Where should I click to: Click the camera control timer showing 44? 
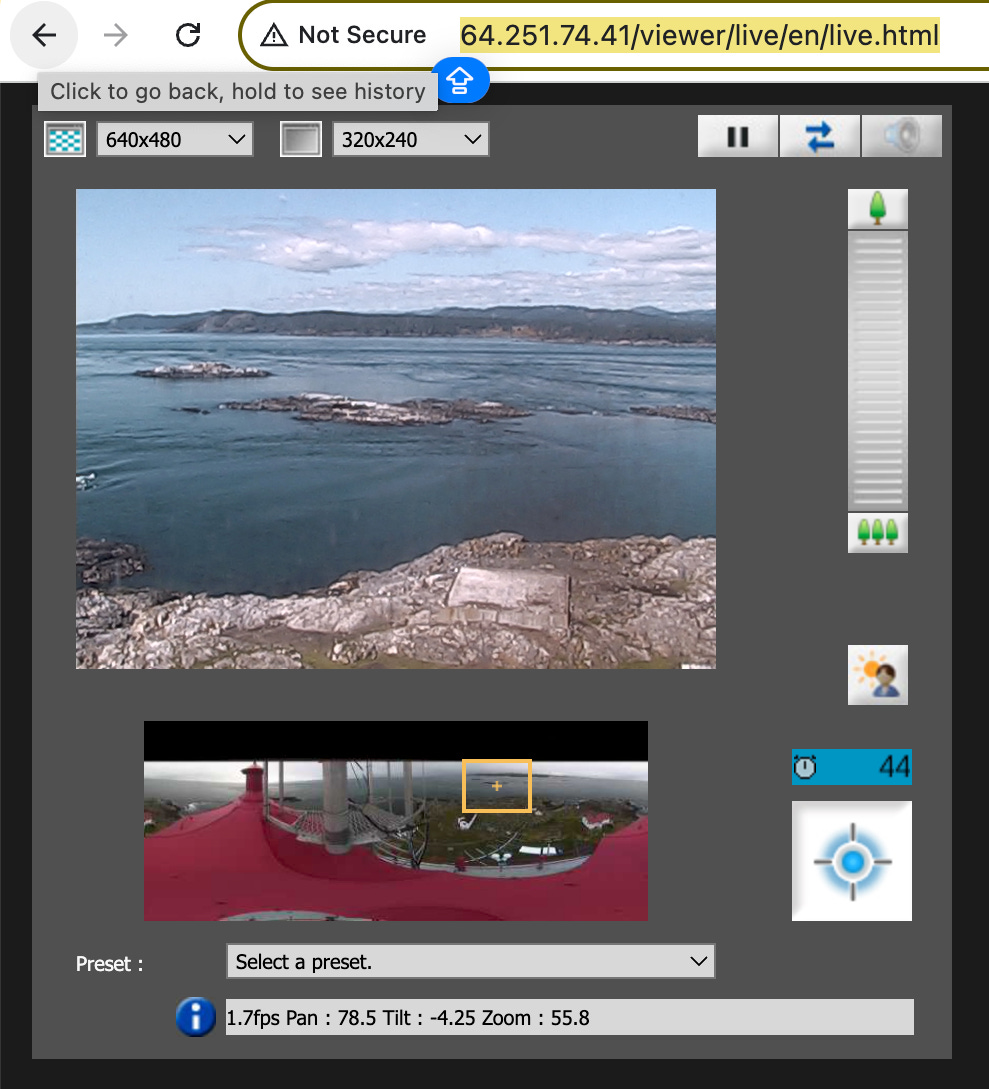[x=851, y=767]
